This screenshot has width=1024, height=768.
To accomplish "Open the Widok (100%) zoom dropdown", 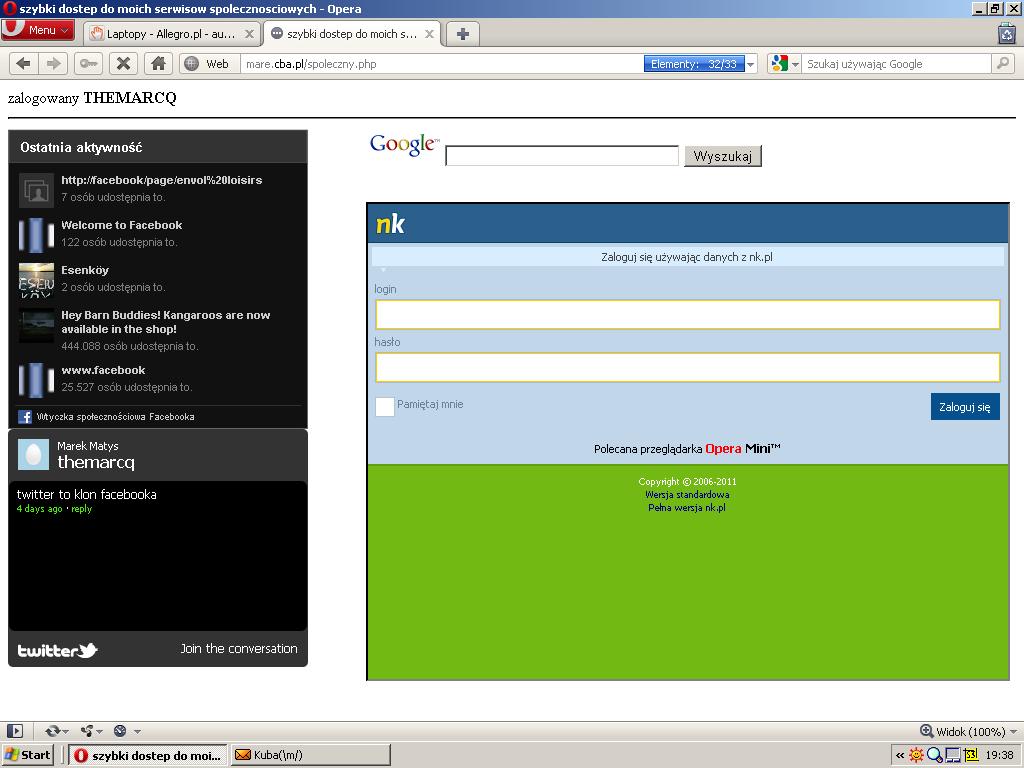I will pyautogui.click(x=968, y=731).
